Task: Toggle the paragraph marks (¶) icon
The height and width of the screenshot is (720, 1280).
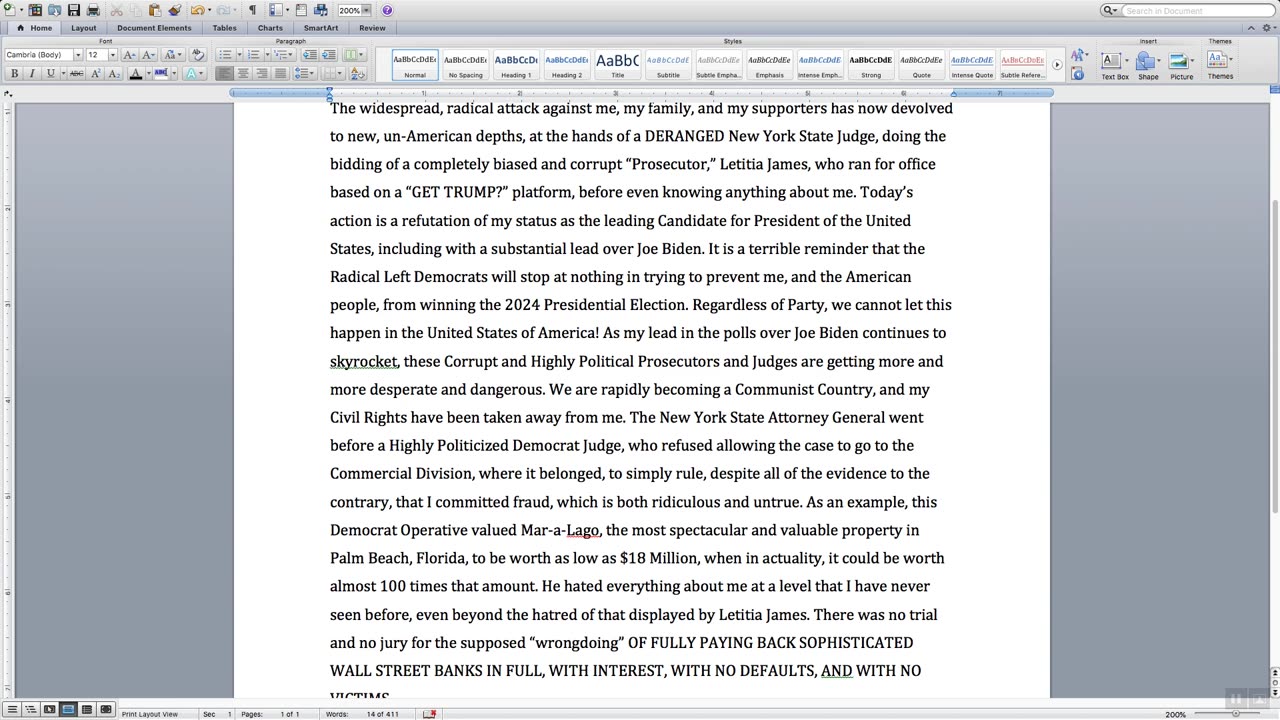Action: click(x=252, y=10)
